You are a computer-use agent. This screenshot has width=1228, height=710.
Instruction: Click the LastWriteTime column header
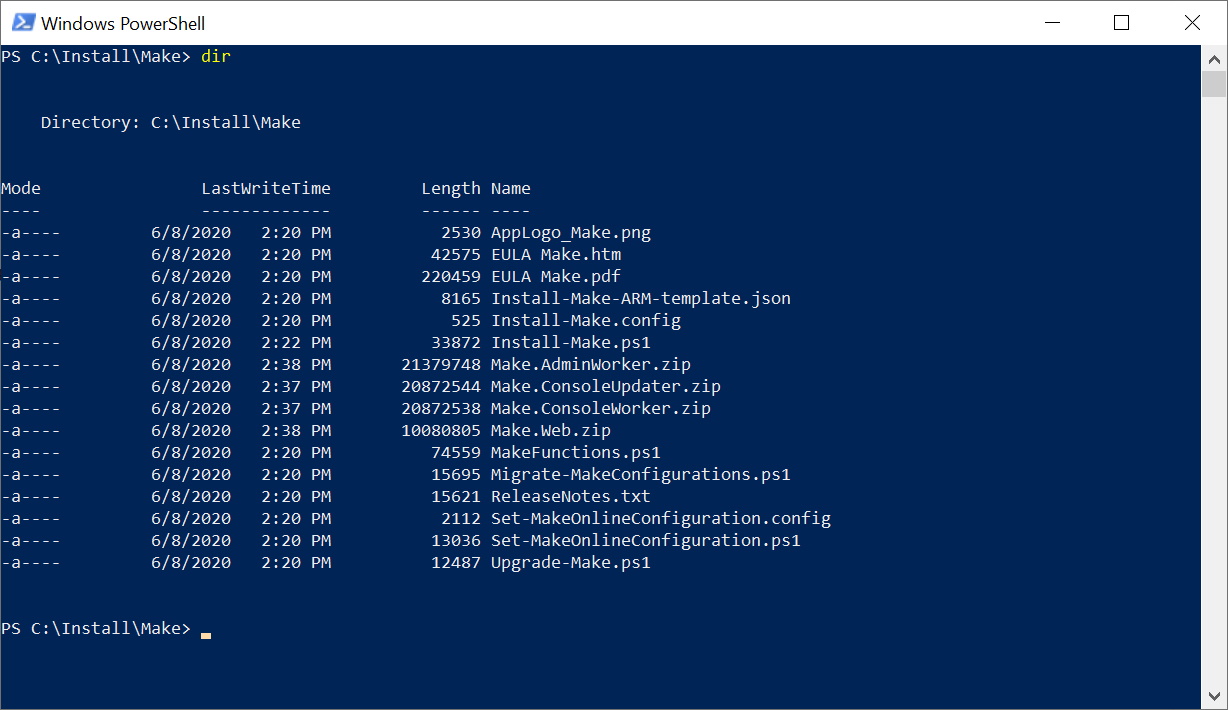click(265, 188)
